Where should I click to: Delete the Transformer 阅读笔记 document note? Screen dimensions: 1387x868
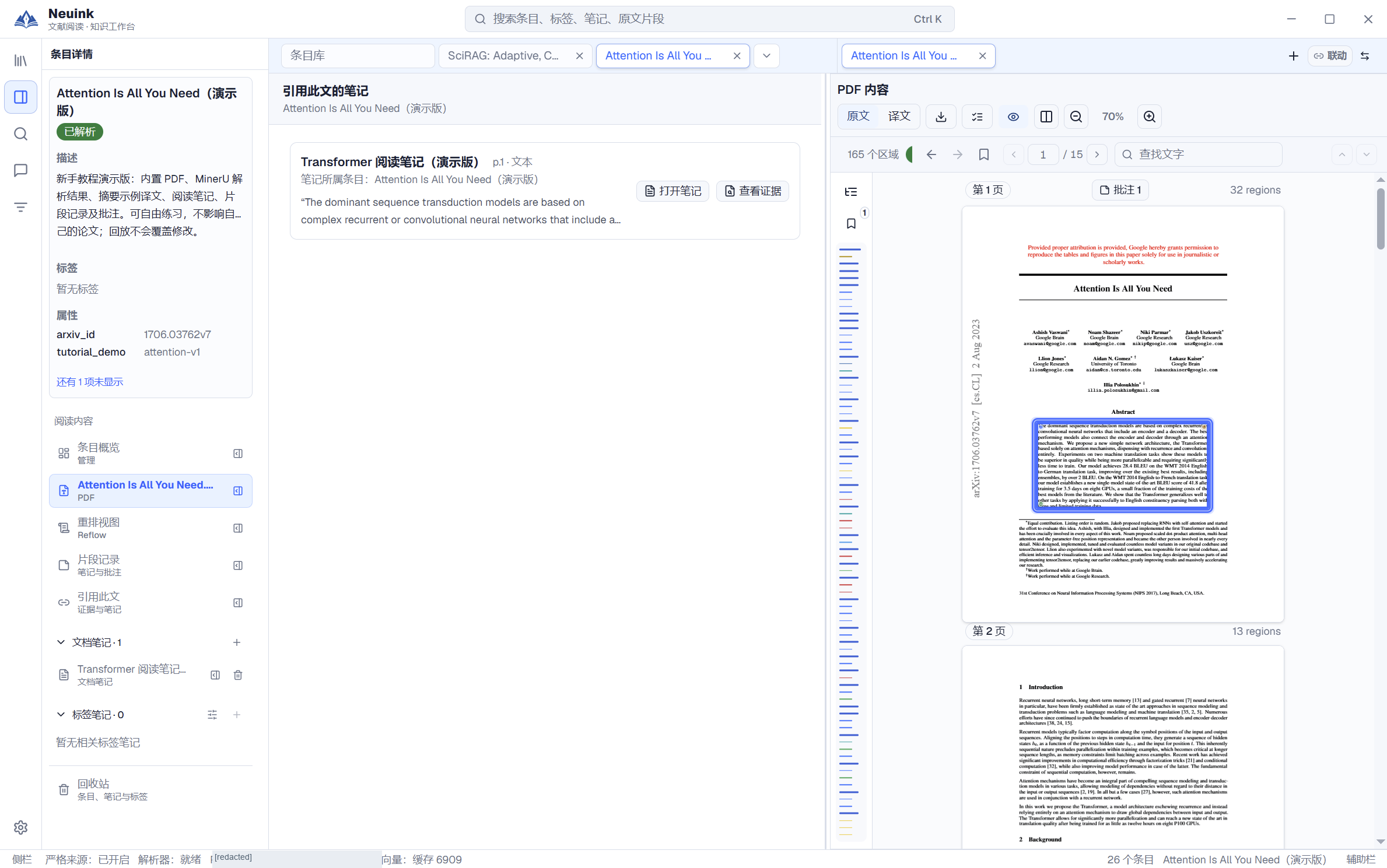tap(238, 675)
